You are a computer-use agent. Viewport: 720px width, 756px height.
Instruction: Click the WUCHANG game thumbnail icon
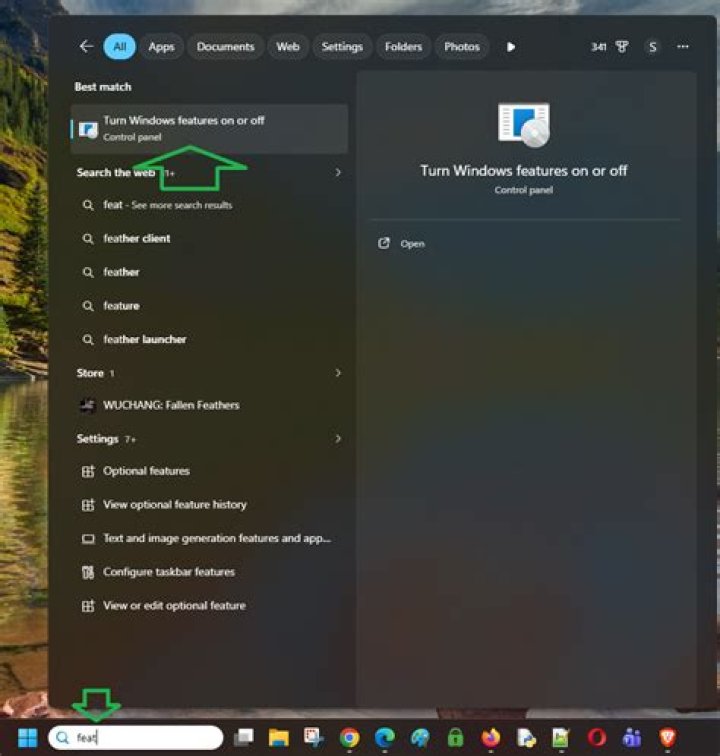pos(88,405)
